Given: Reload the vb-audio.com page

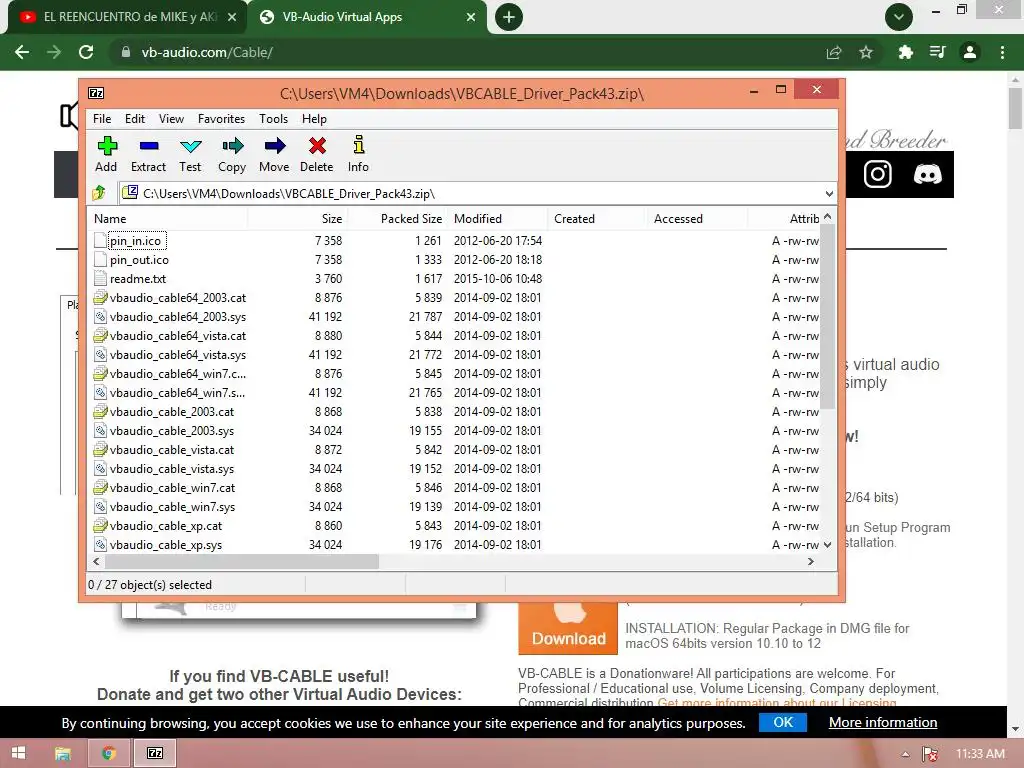Looking at the screenshot, I should pos(86,52).
